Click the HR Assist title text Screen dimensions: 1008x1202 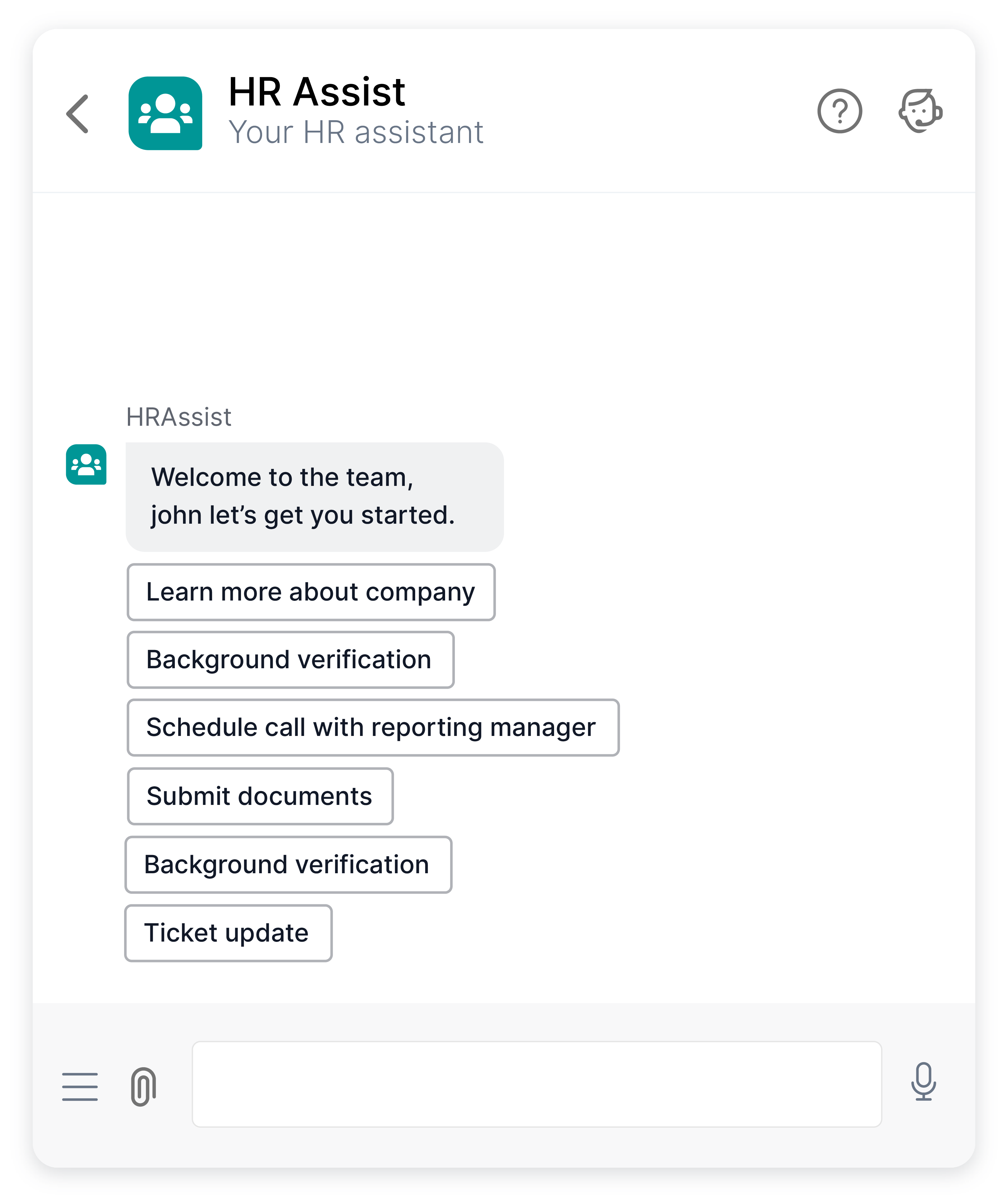coord(317,92)
